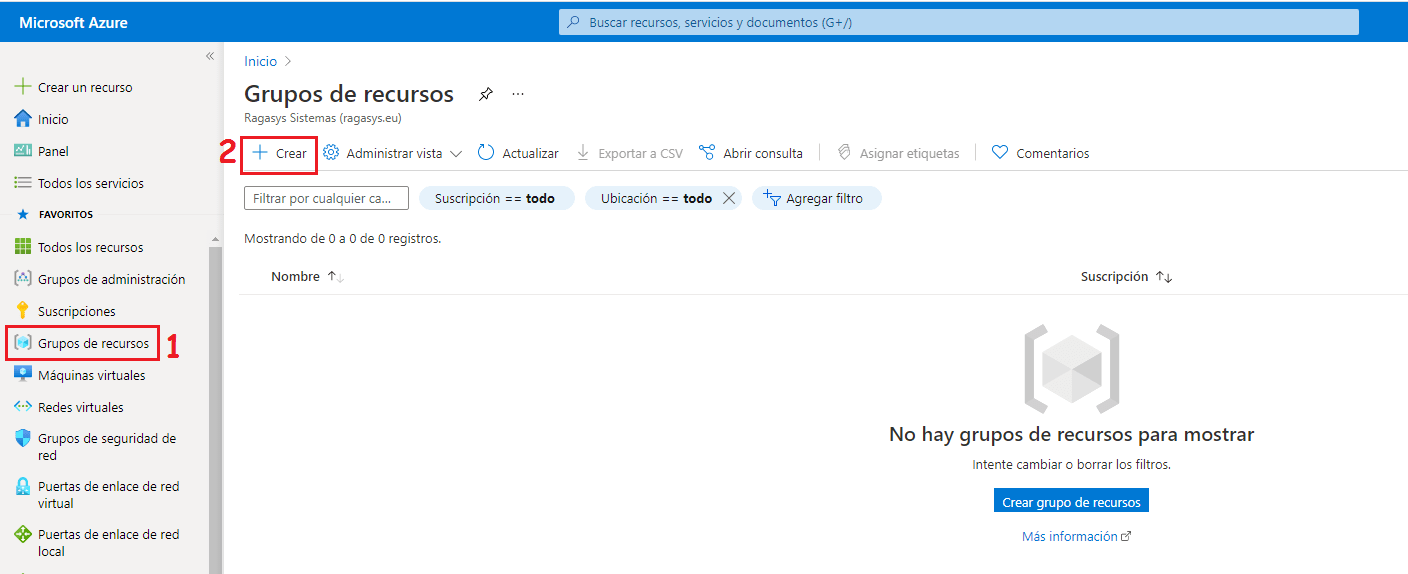Click the Microsoft Azure logo text
The height and width of the screenshot is (574, 1408).
coord(73,22)
